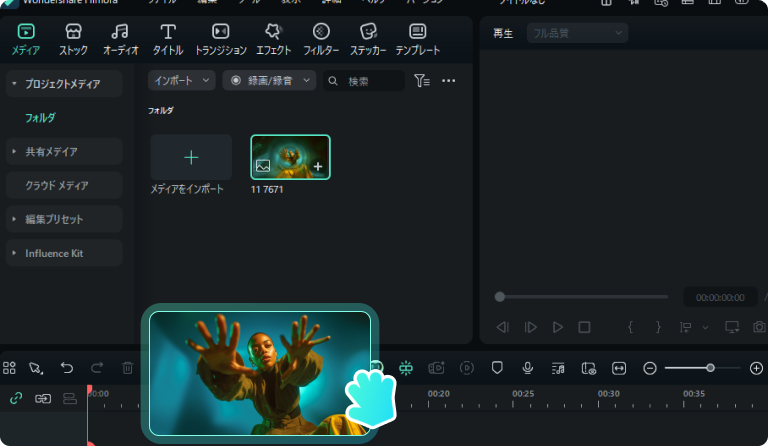Switch to the タイトル tab
This screenshot has width=768, height=446.
click(168, 39)
